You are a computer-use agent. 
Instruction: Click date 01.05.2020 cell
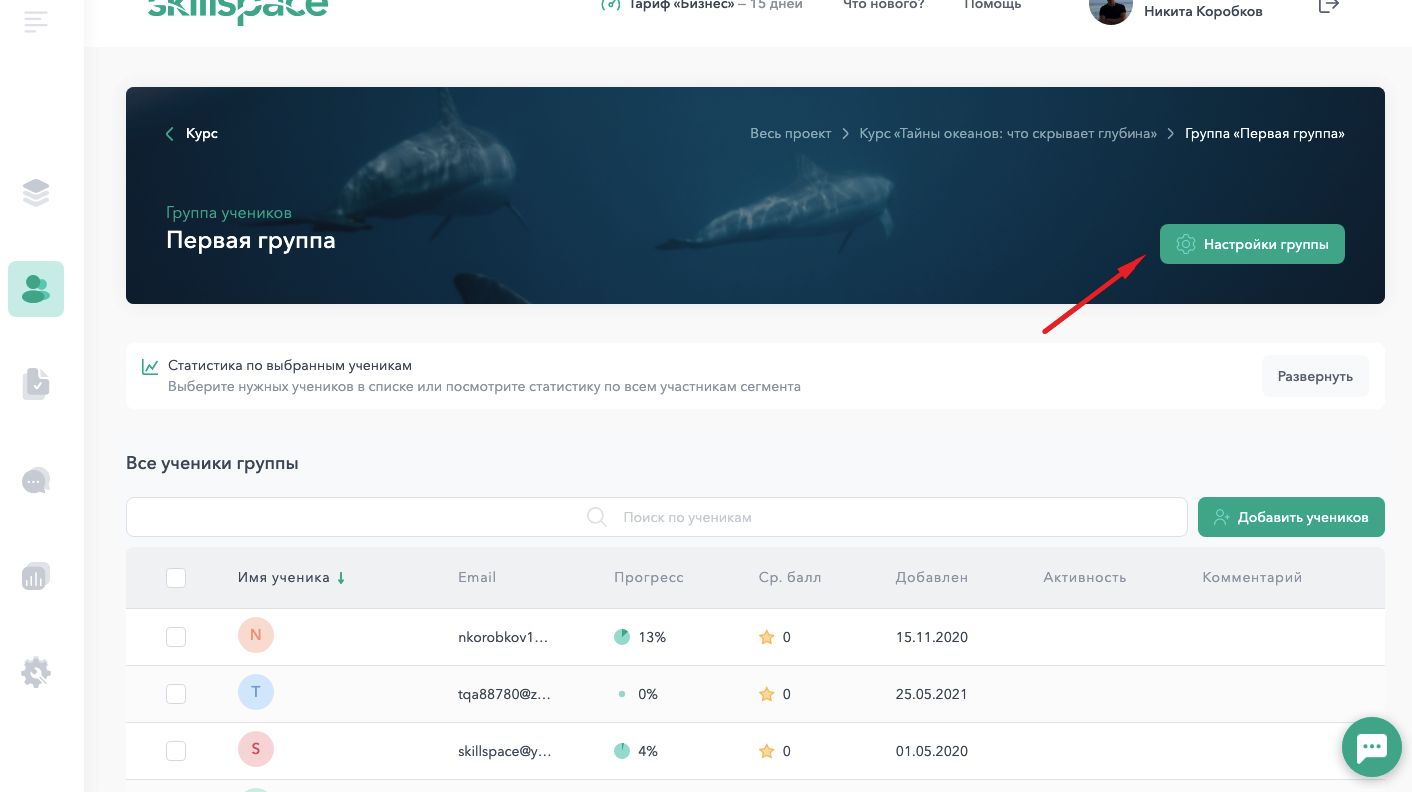932,751
